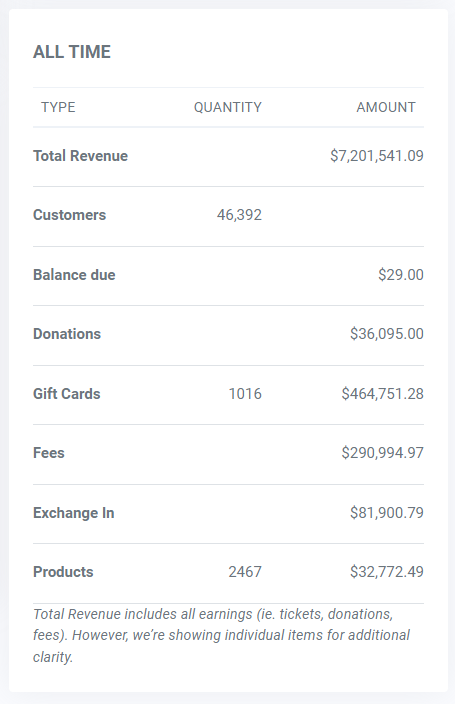Select the $36,095.00 donations amount

click(387, 334)
